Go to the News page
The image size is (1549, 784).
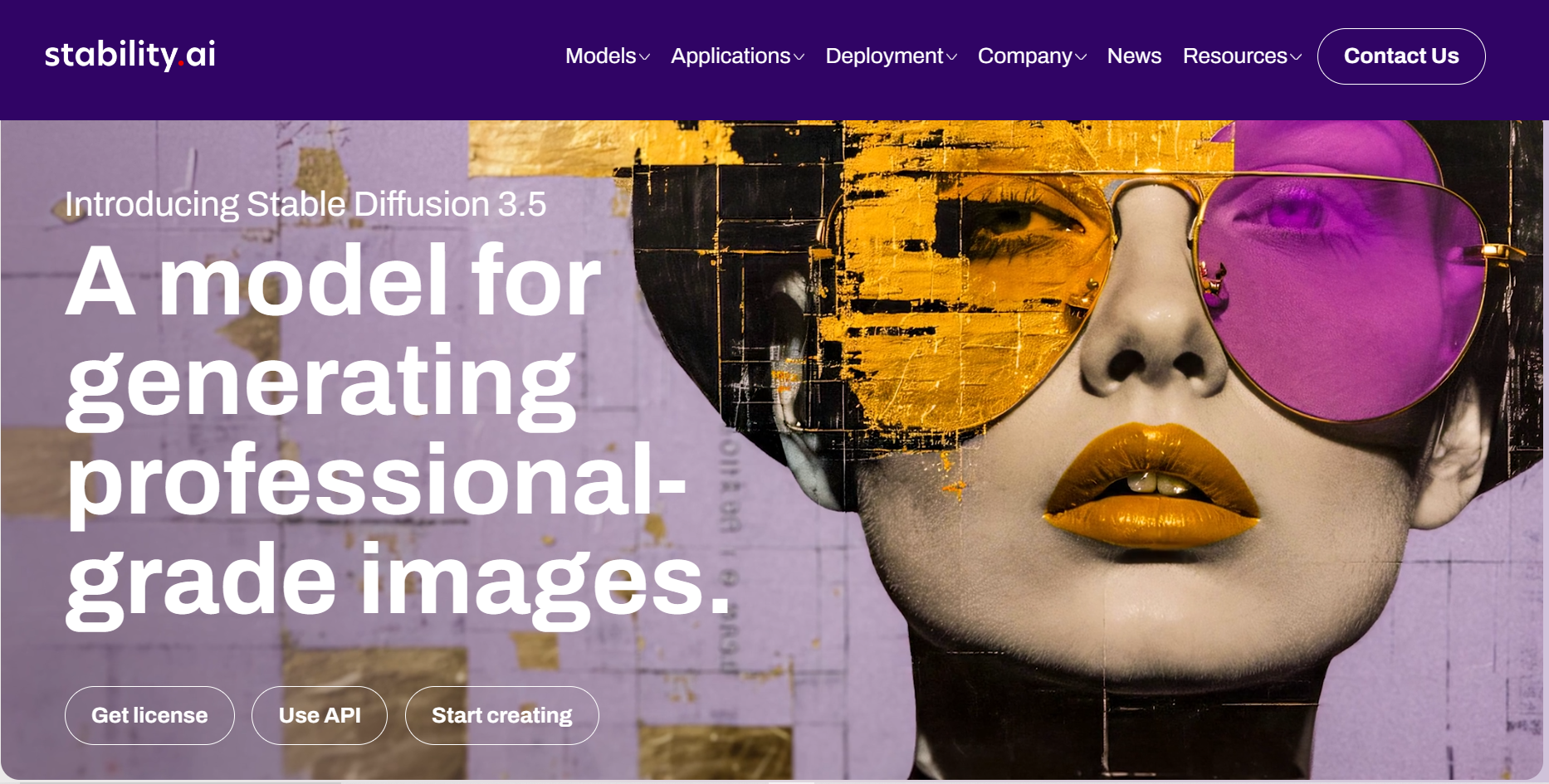tap(1134, 56)
